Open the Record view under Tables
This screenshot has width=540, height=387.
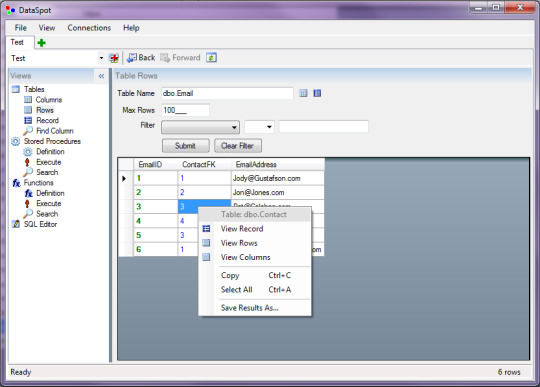[x=48, y=121]
